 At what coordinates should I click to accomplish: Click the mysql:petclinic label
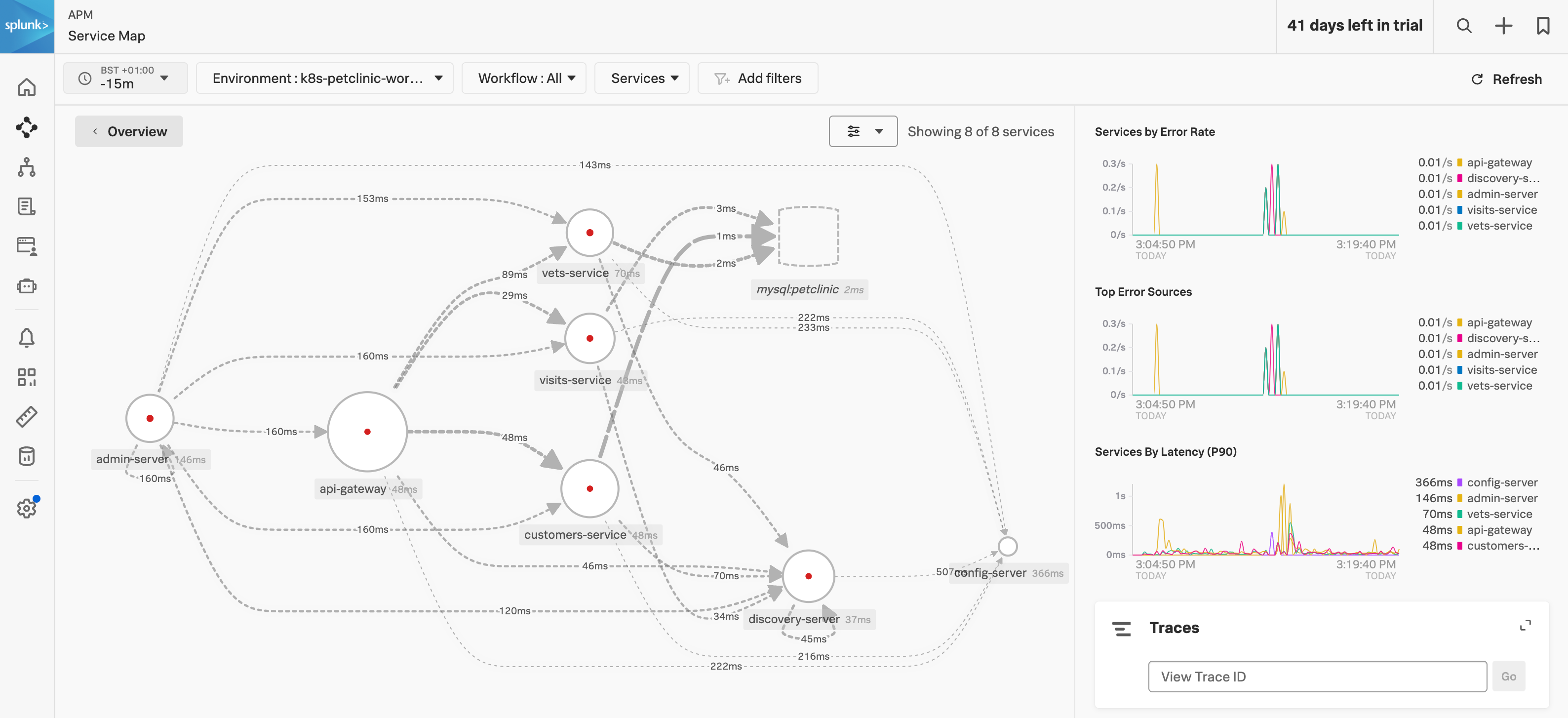pyautogui.click(x=810, y=289)
